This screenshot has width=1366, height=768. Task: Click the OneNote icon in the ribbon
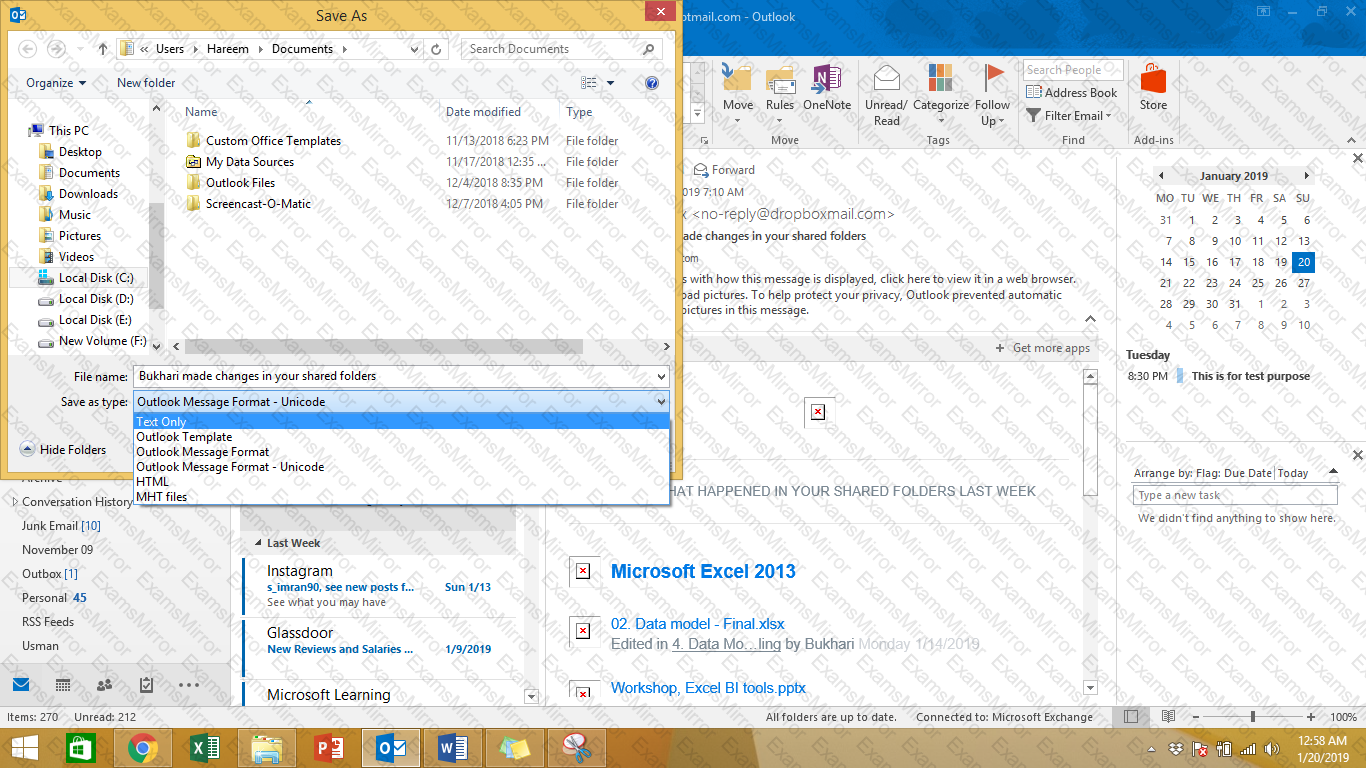pos(826,80)
